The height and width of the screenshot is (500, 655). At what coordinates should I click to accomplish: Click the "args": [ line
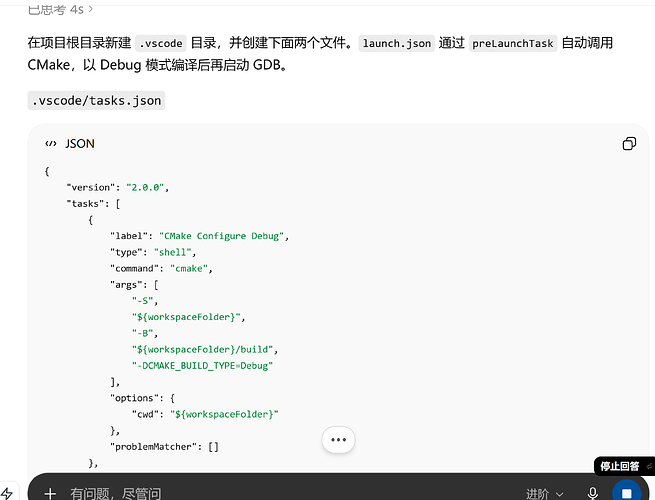(x=134, y=284)
